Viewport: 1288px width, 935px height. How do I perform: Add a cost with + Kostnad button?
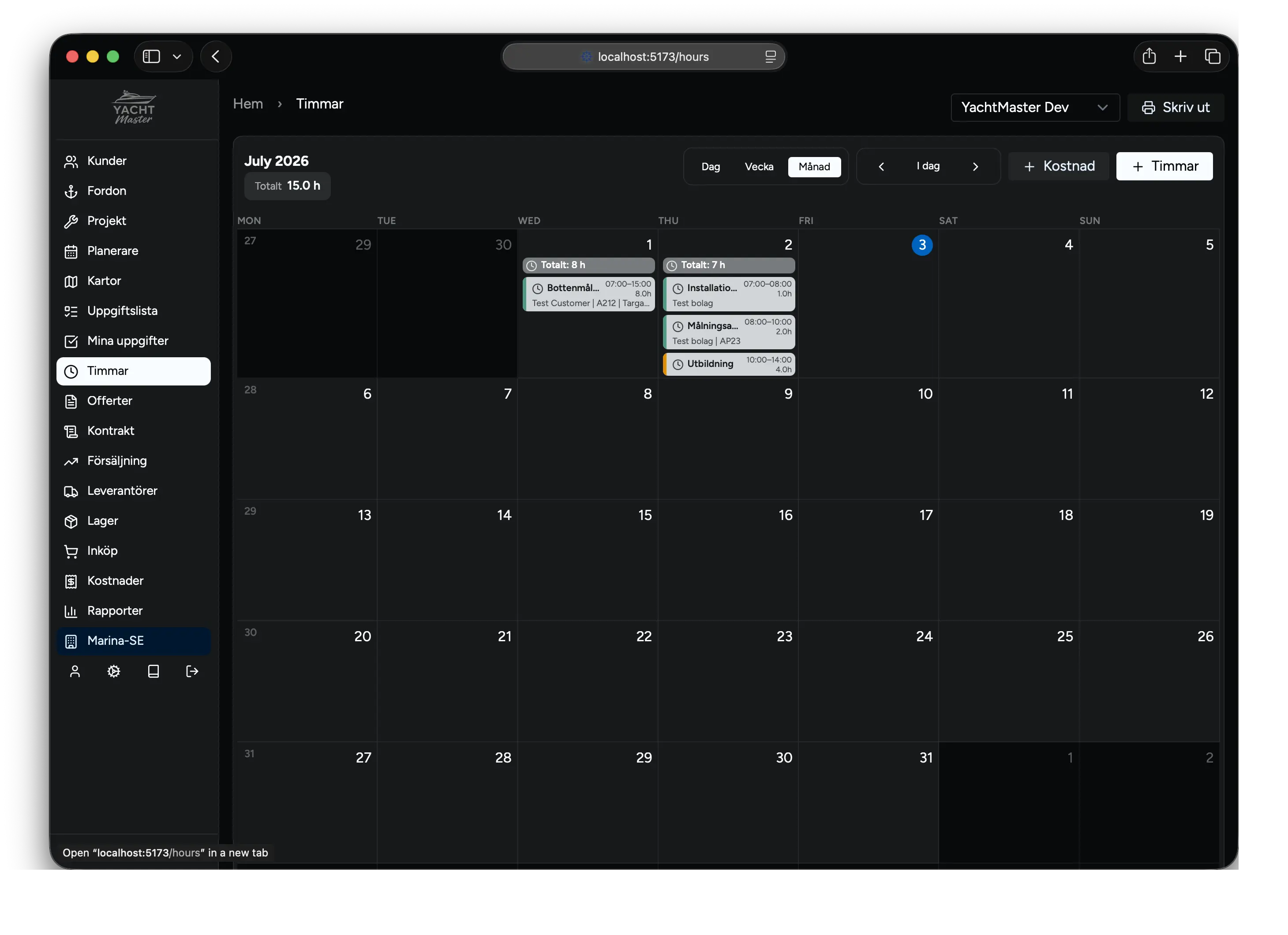click(1059, 166)
